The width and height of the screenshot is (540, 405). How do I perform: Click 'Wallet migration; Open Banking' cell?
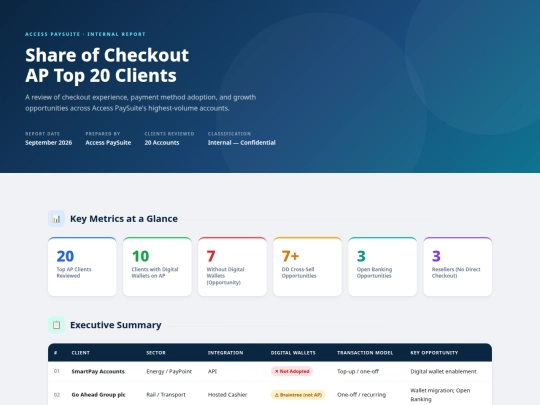point(440,395)
